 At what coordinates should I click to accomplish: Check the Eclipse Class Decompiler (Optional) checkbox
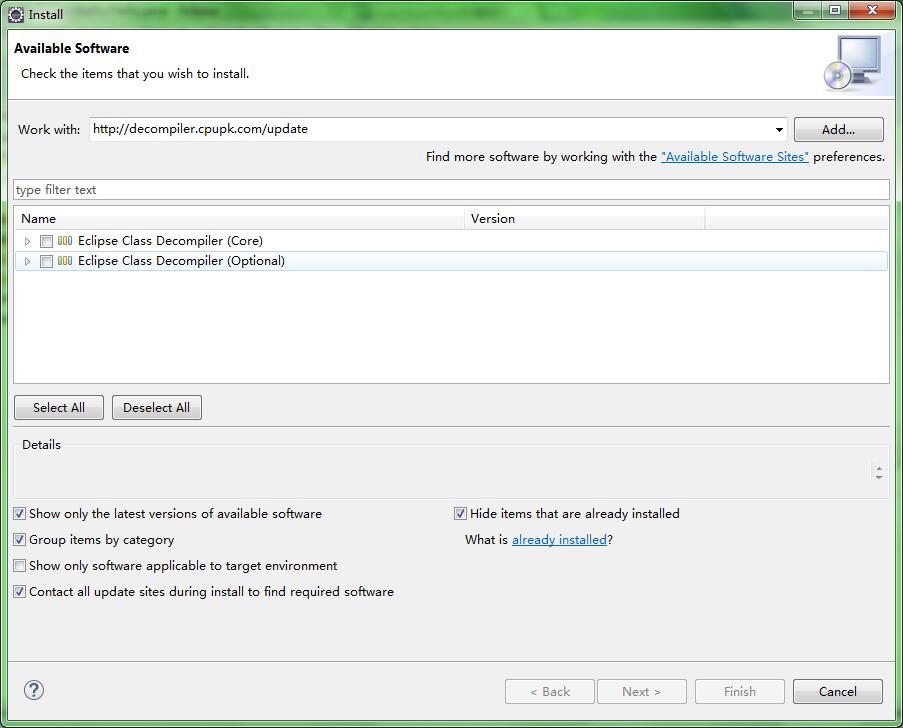(47, 261)
